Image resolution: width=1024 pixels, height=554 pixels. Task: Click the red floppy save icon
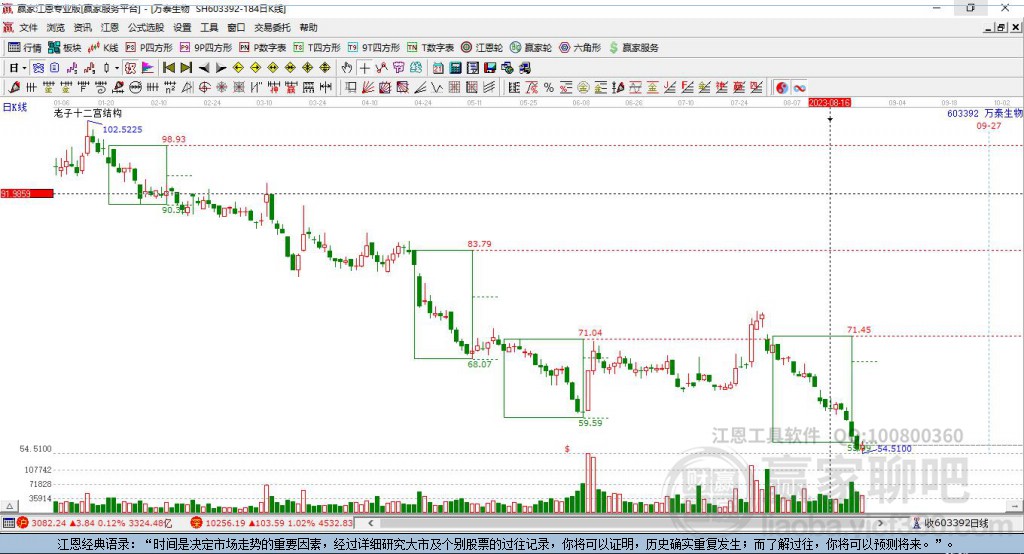490,68
